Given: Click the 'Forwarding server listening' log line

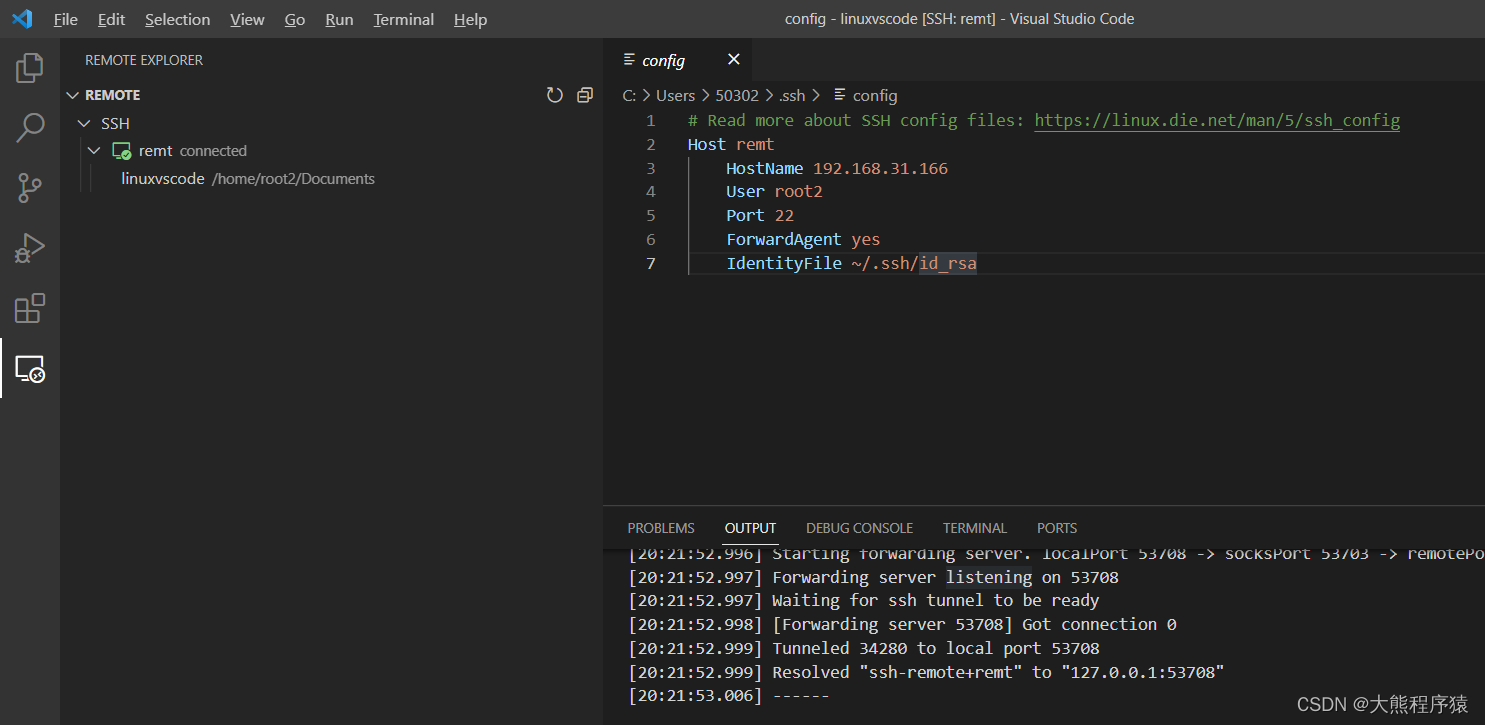Looking at the screenshot, I should [x=873, y=577].
